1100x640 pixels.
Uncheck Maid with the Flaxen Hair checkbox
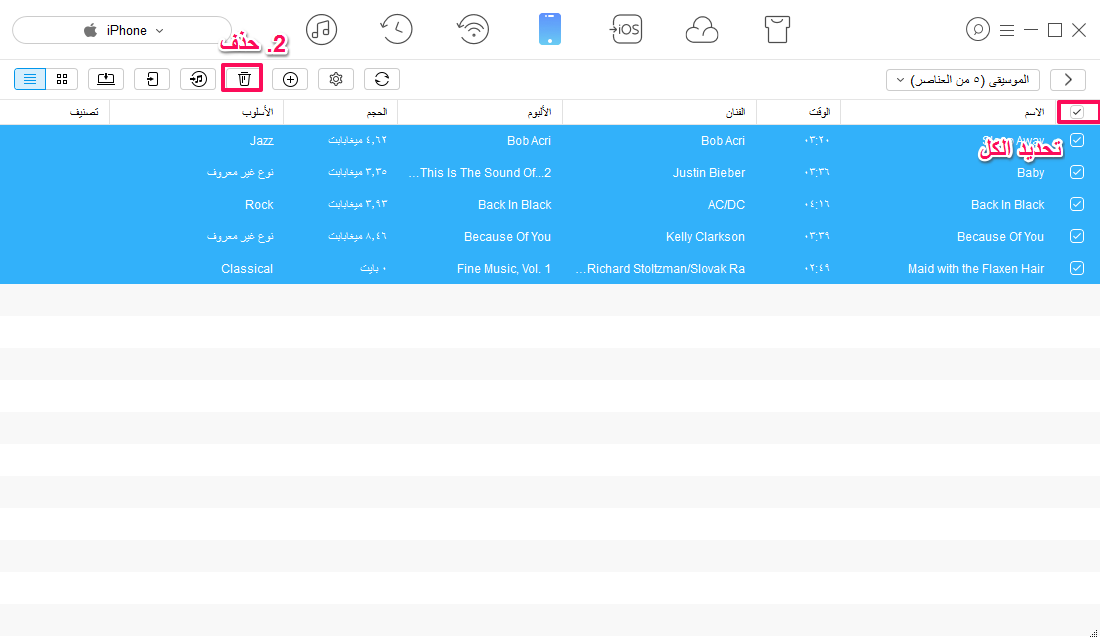[x=1077, y=268]
